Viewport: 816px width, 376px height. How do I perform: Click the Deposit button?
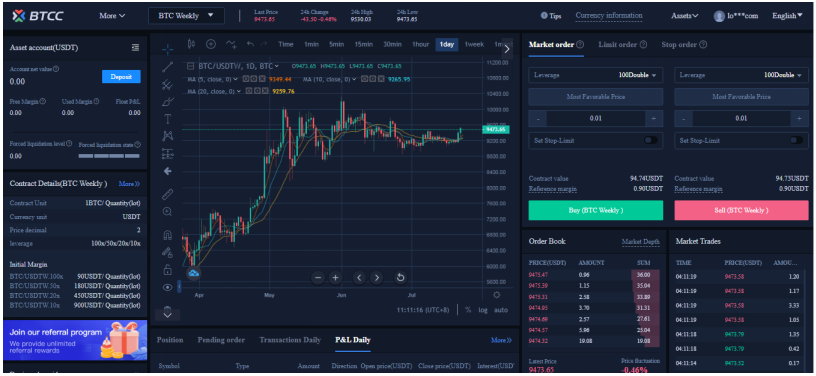pos(121,76)
